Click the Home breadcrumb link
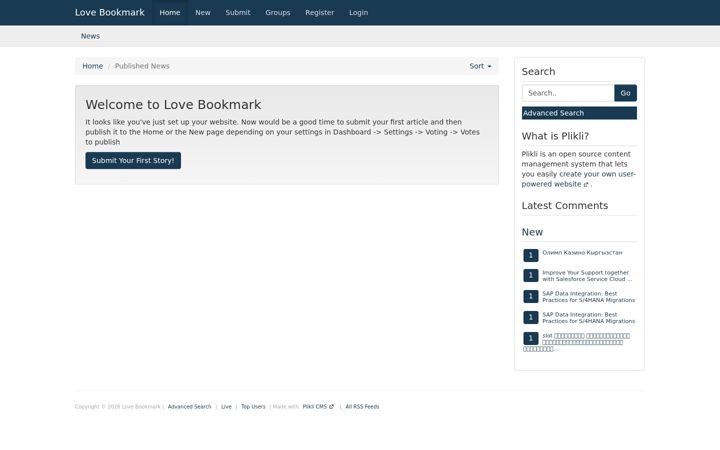This screenshot has height=450, width=720. [x=92, y=66]
